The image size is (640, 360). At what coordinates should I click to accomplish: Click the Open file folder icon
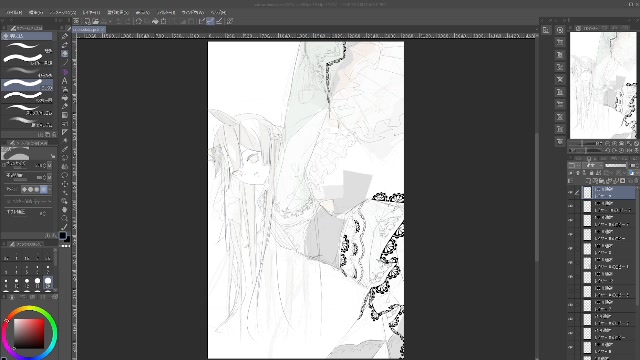click(96, 21)
